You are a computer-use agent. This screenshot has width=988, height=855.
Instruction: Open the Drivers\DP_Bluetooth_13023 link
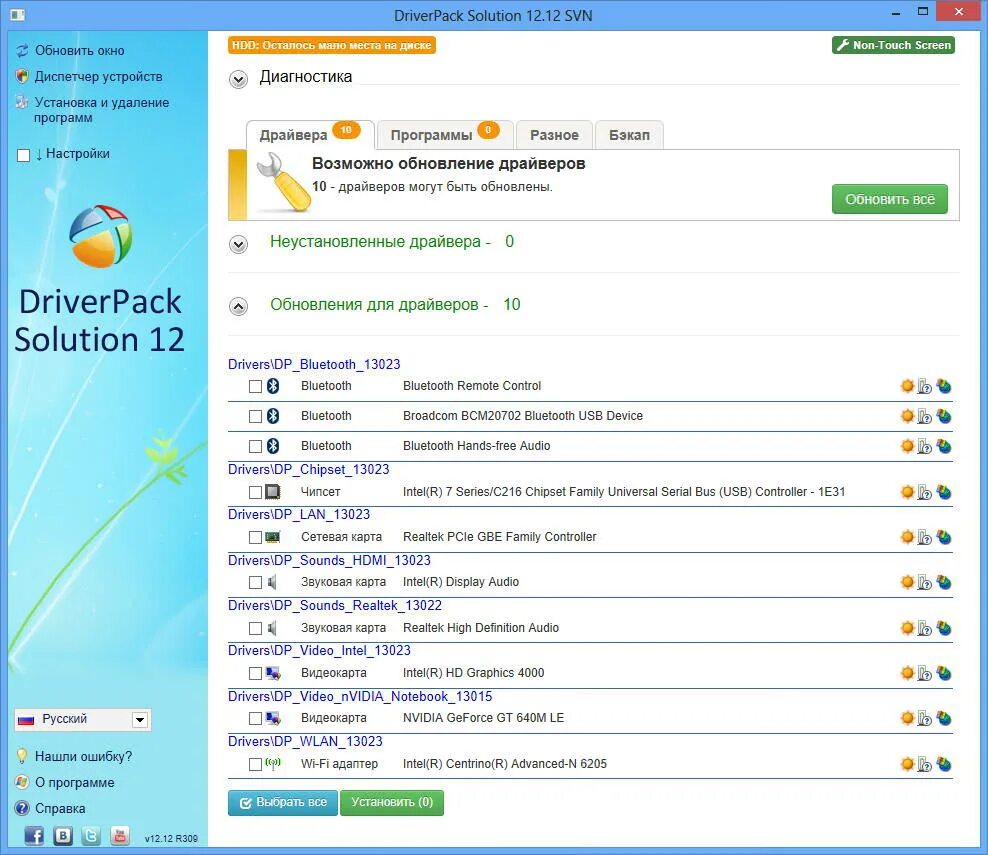tap(314, 364)
